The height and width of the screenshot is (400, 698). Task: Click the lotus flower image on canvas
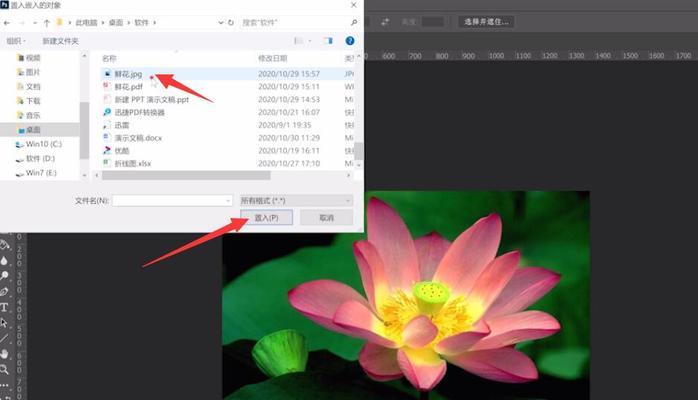406,296
